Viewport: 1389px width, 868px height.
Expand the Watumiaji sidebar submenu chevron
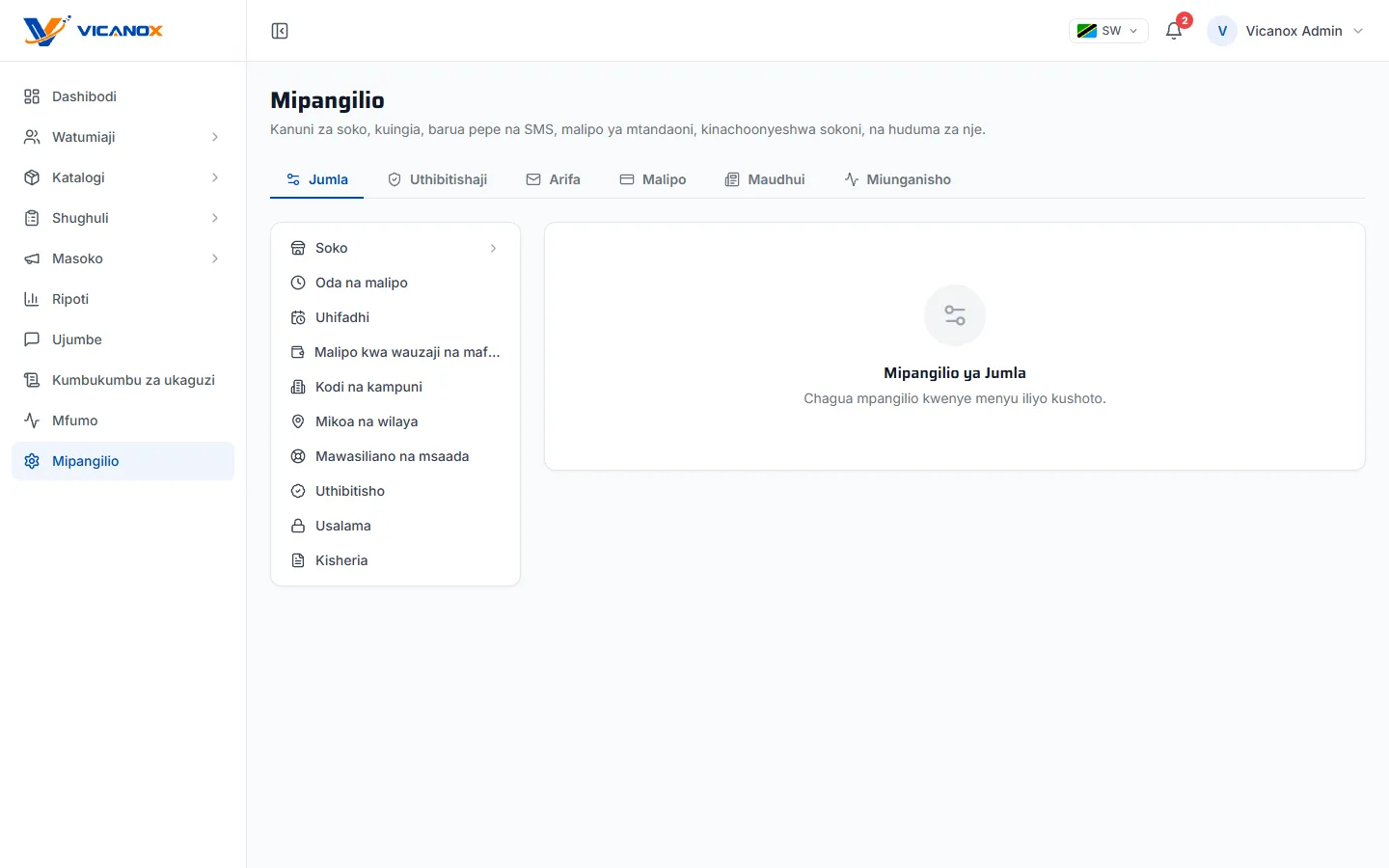(215, 137)
